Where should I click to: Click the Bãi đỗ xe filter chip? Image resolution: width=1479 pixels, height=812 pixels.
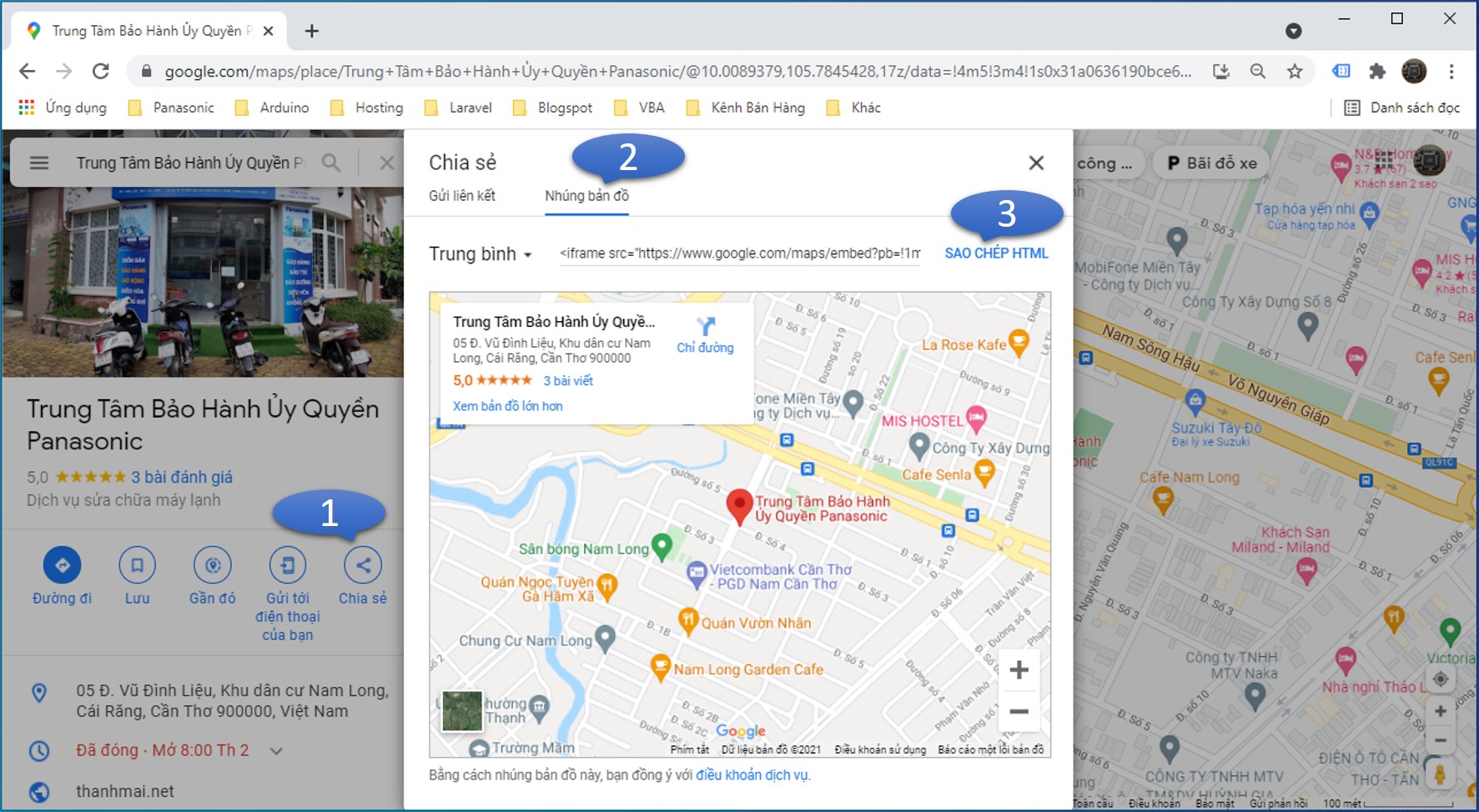1212,163
